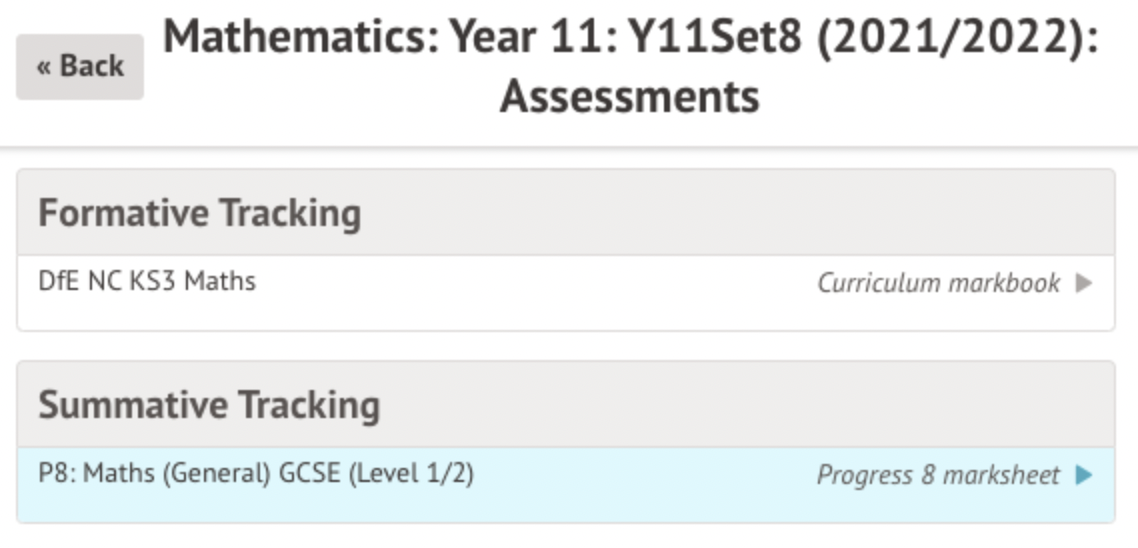Select P8: Maths (General) GCSE label
This screenshot has height=548, width=1138.
(190, 473)
